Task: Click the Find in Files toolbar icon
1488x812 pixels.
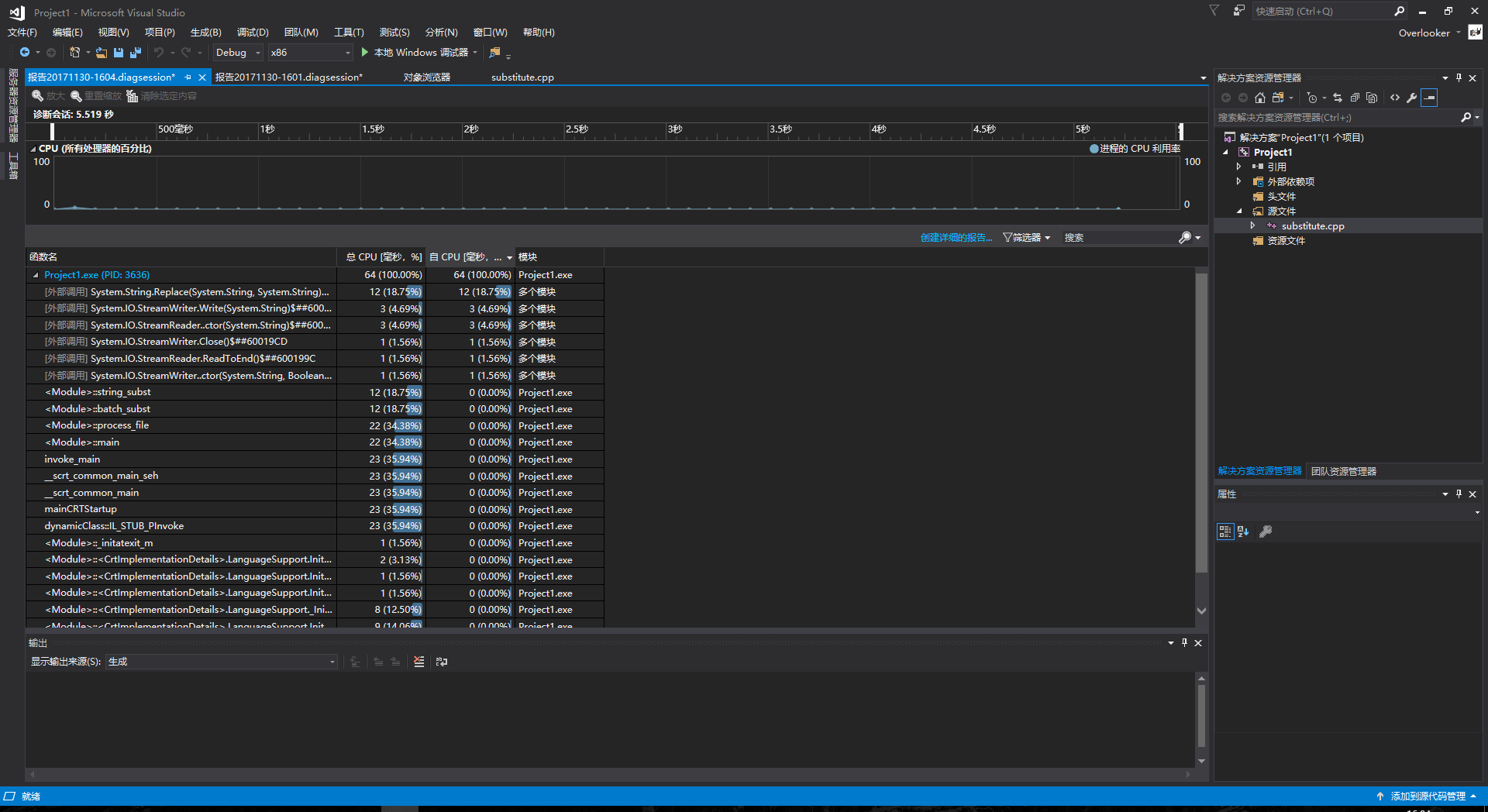Action: (495, 53)
